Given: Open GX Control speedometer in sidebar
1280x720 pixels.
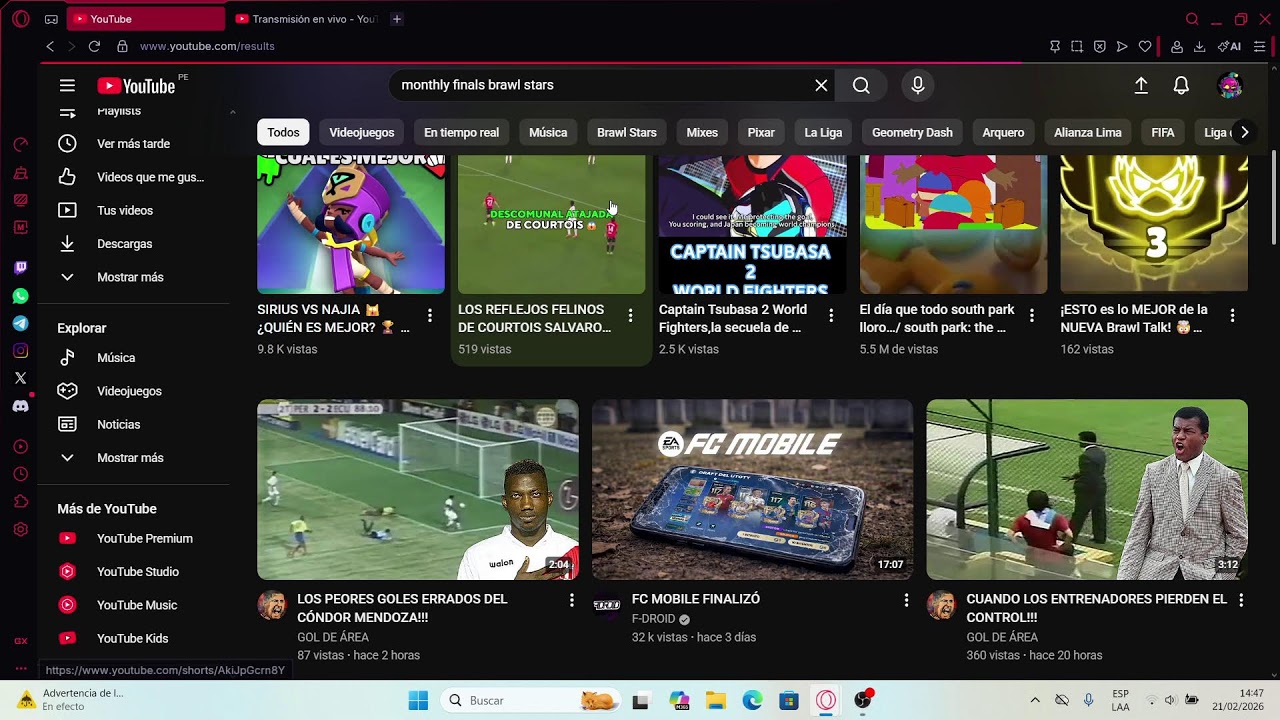Looking at the screenshot, I should tap(20, 144).
